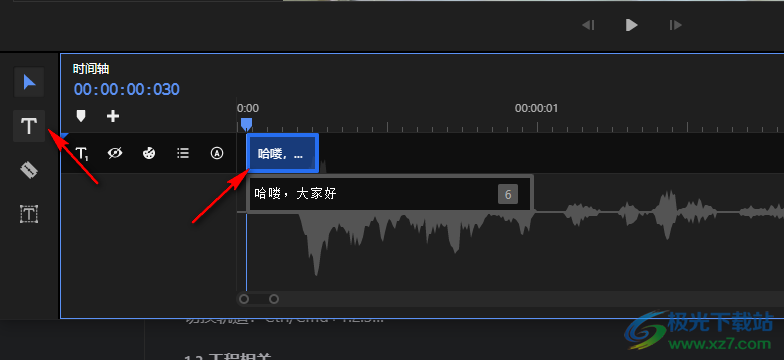Click the 时间轴 panel title
This screenshot has width=784, height=360.
[91, 68]
